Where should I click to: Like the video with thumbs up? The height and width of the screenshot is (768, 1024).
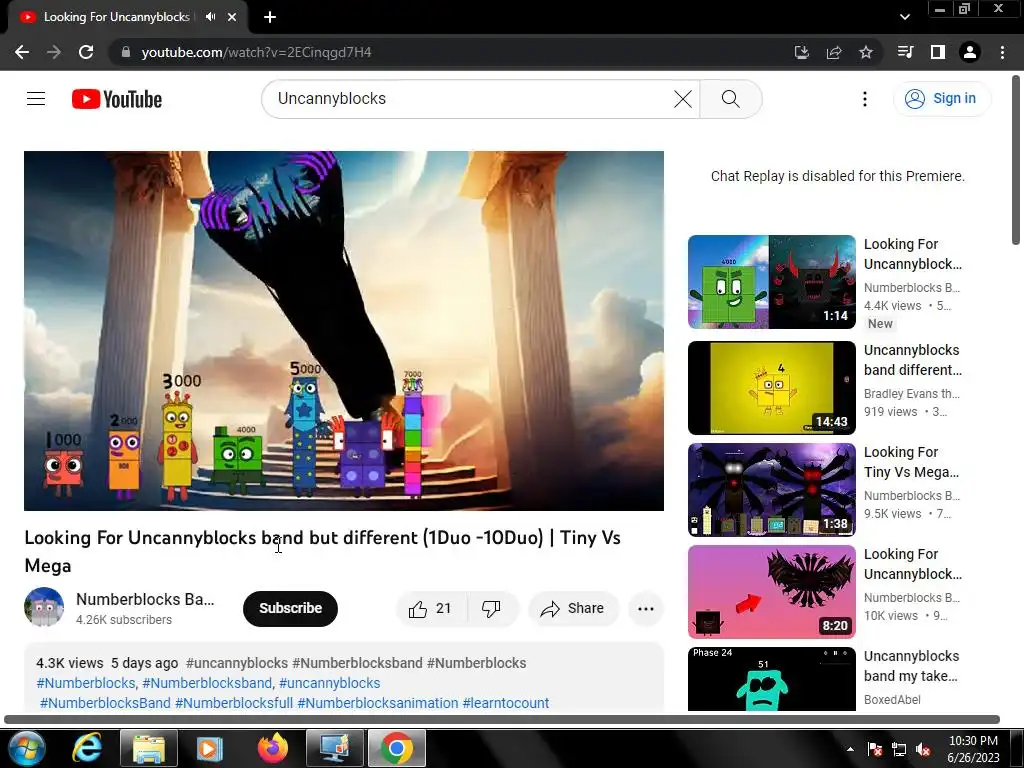(431, 609)
